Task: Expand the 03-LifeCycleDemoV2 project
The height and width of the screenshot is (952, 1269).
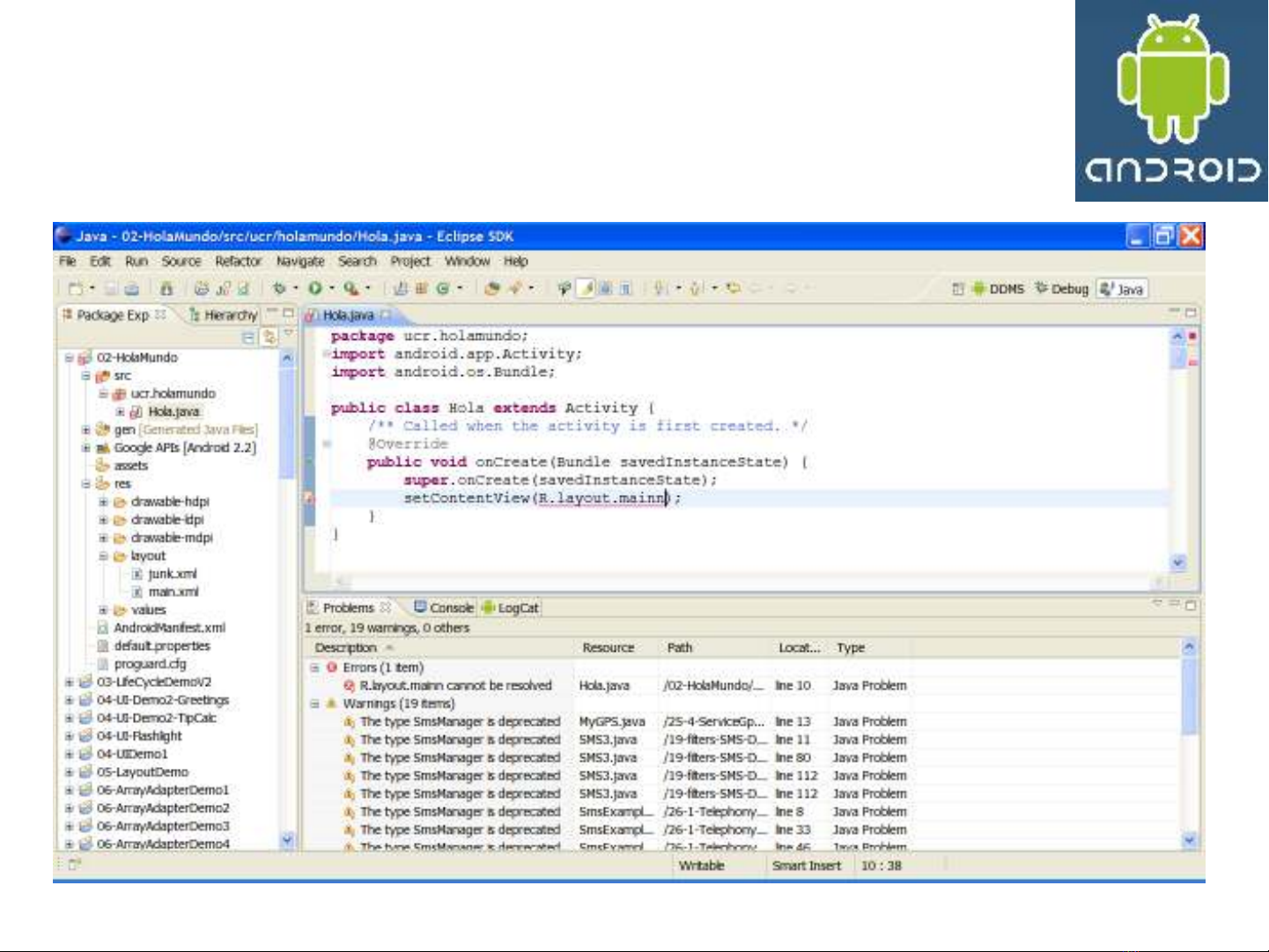Action: tap(69, 682)
